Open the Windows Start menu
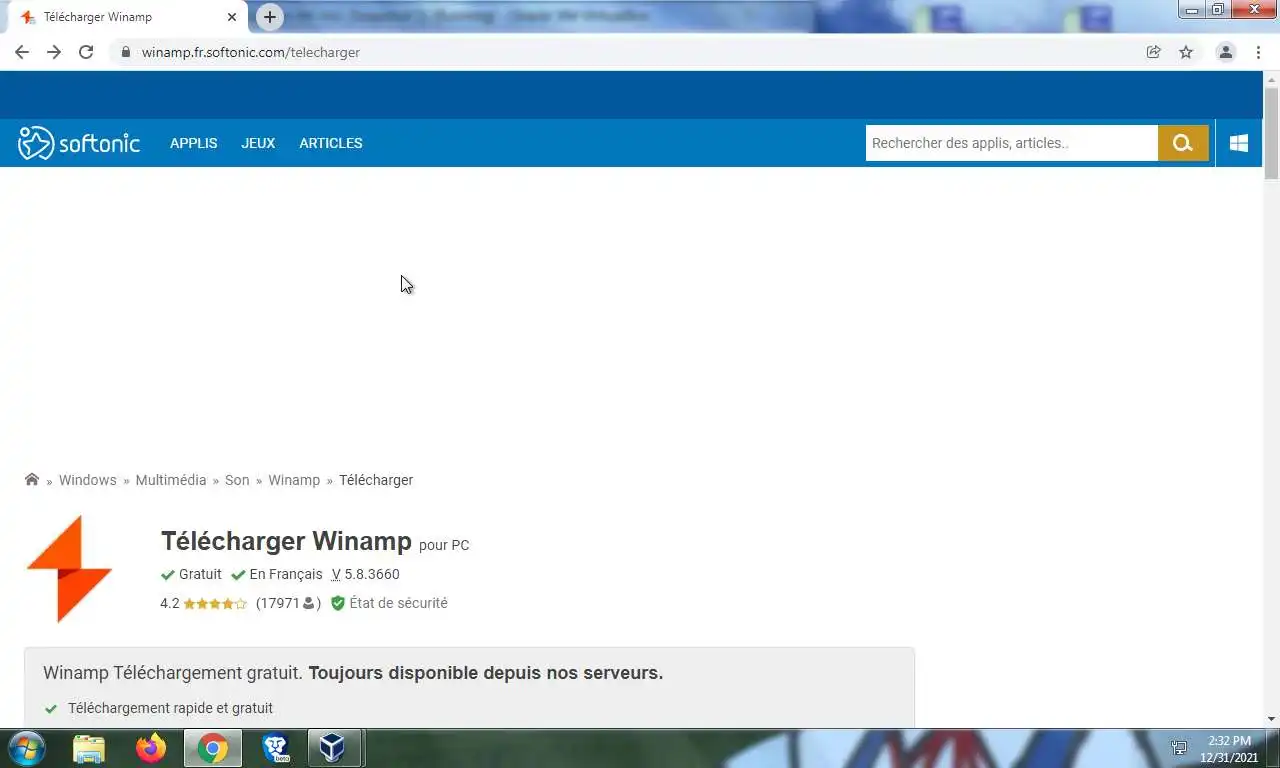 point(25,748)
